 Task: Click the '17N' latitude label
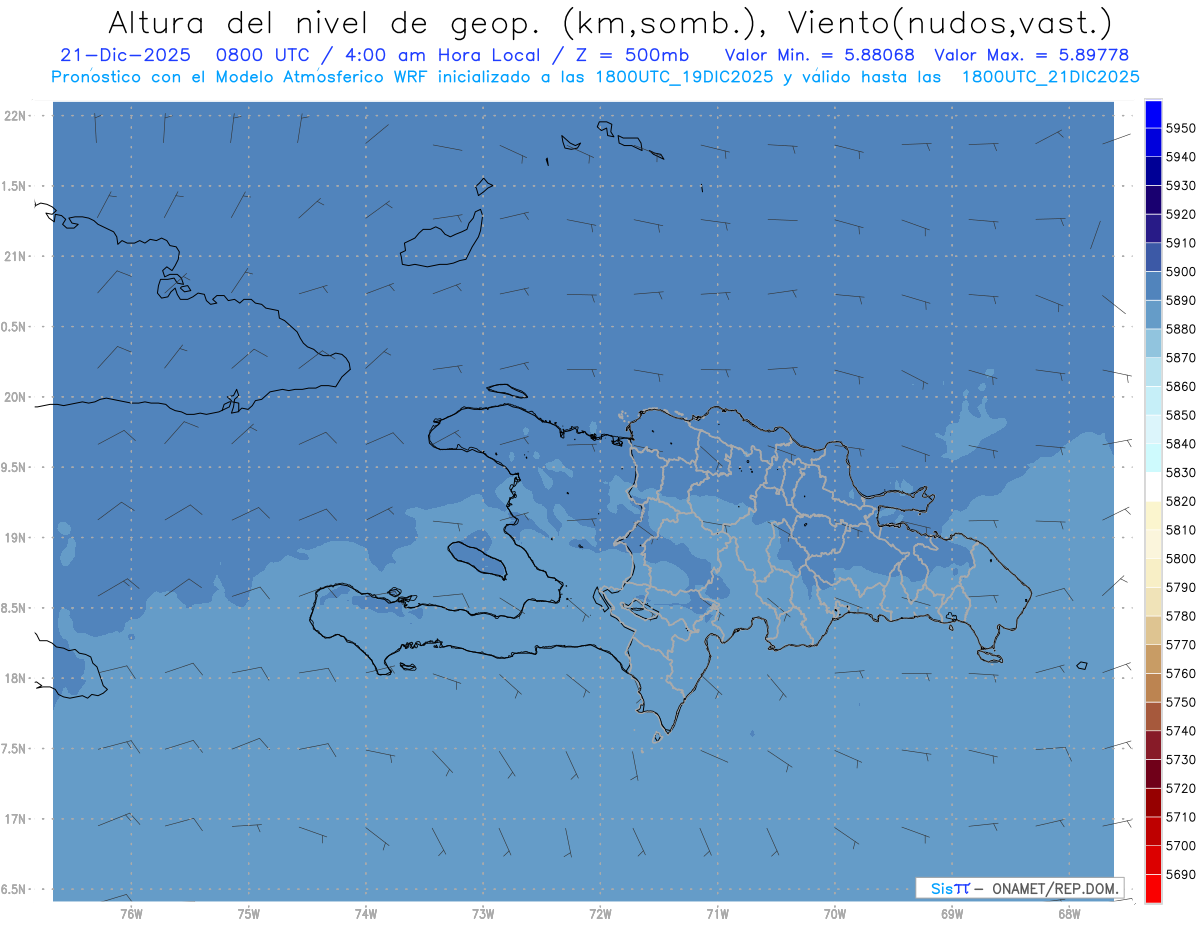[x=17, y=819]
